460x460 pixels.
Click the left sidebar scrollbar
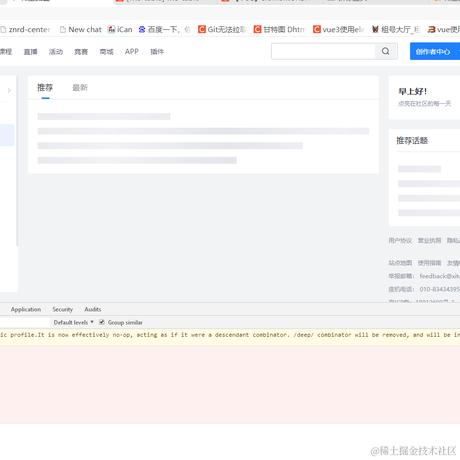[x=17, y=161]
